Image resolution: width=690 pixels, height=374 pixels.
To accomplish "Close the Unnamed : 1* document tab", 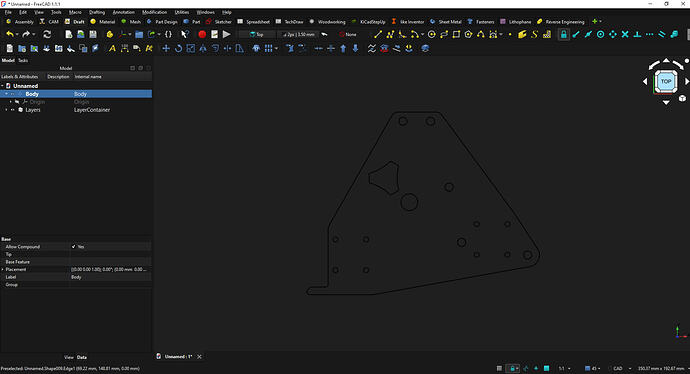I will pos(199,357).
